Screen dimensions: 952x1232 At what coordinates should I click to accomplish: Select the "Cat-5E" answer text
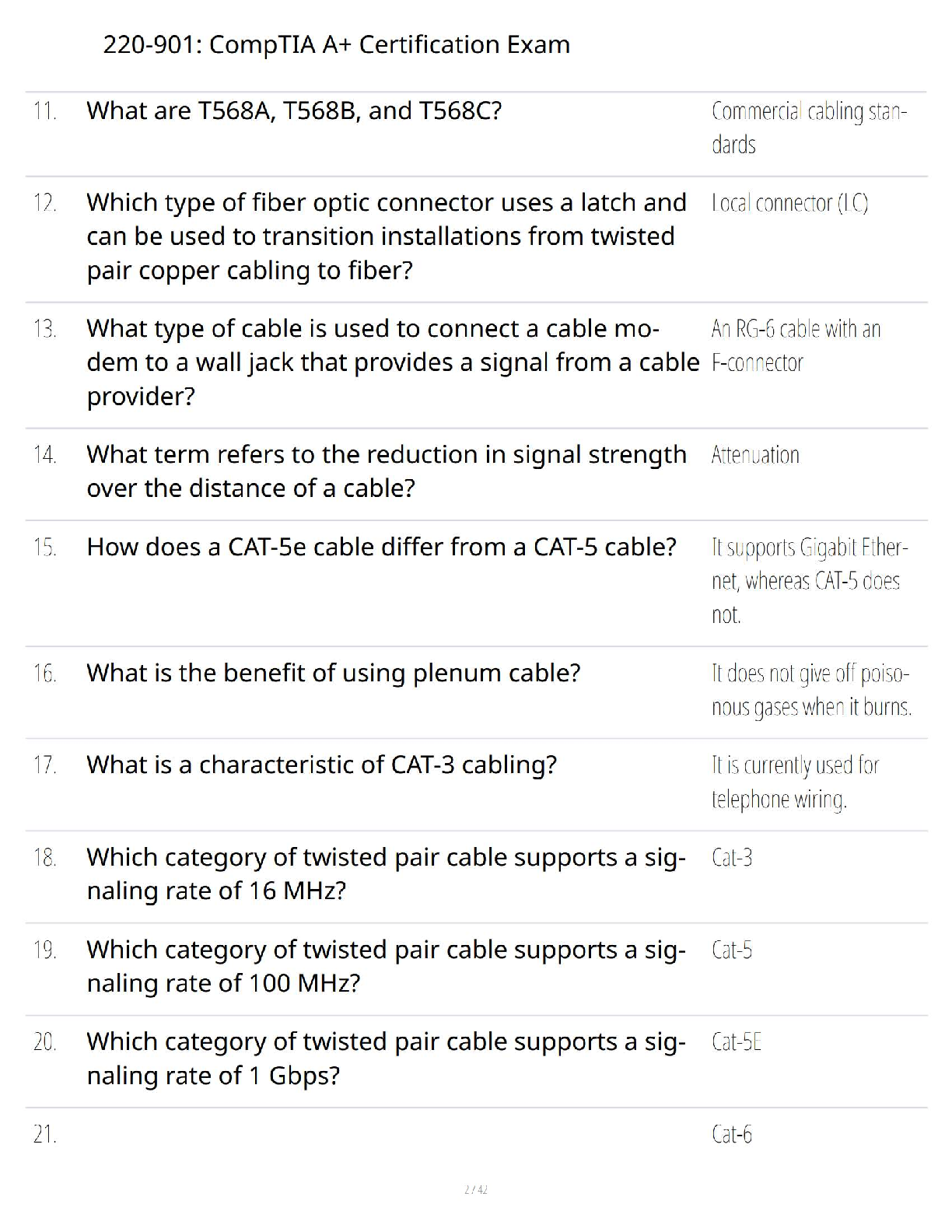[x=736, y=1042]
